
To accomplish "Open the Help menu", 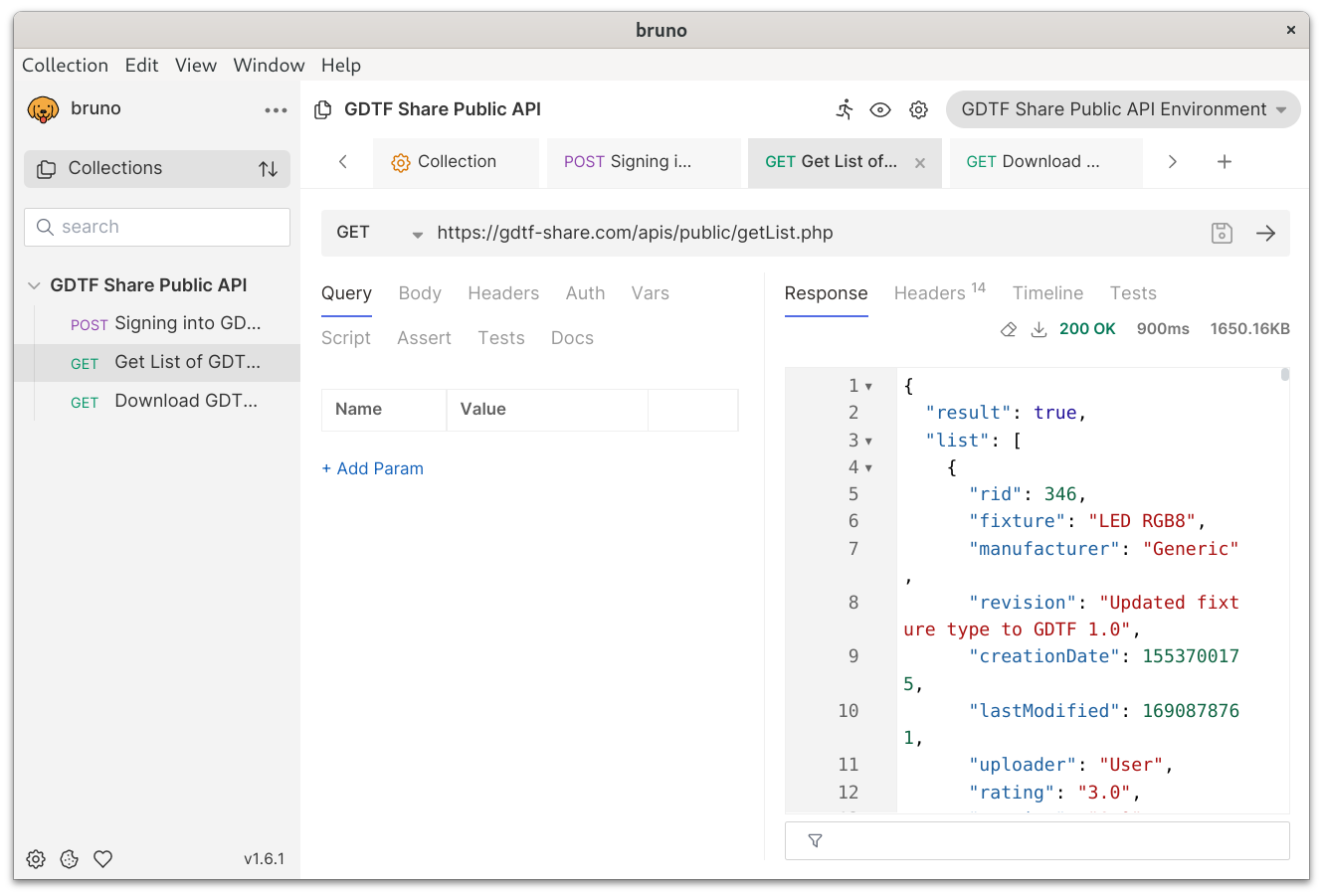I will tap(341, 65).
